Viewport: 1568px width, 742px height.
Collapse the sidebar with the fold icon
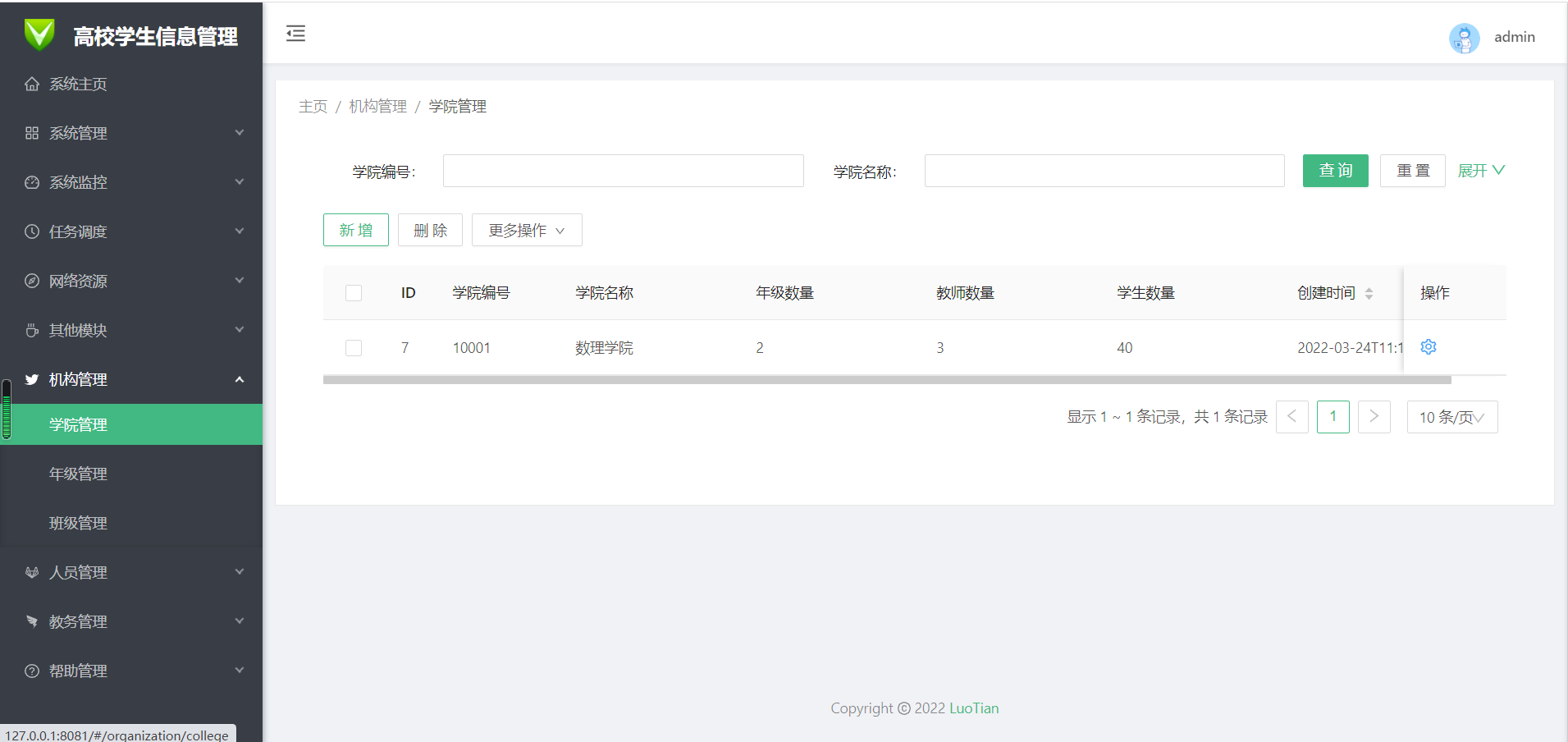[x=295, y=34]
